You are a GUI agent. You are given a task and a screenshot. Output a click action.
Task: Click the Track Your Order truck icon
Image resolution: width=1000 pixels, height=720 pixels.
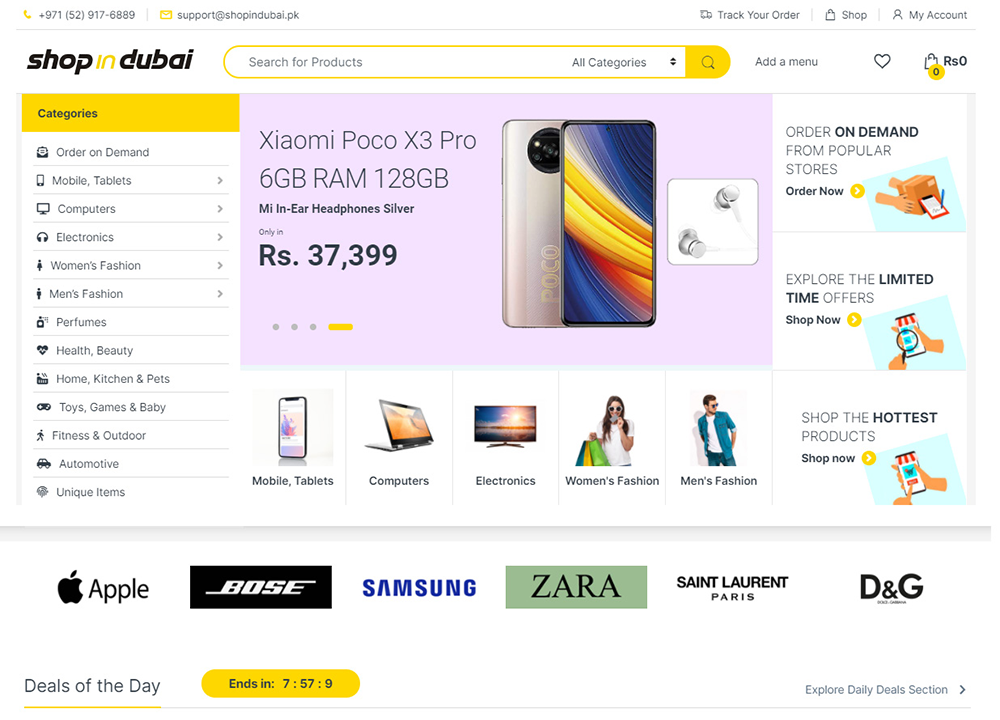(x=706, y=15)
